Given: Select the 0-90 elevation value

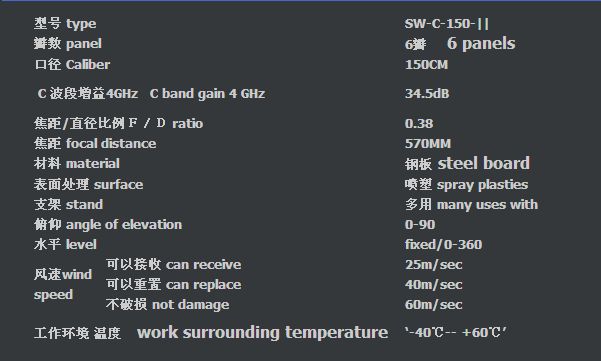Looking at the screenshot, I should click(420, 225).
